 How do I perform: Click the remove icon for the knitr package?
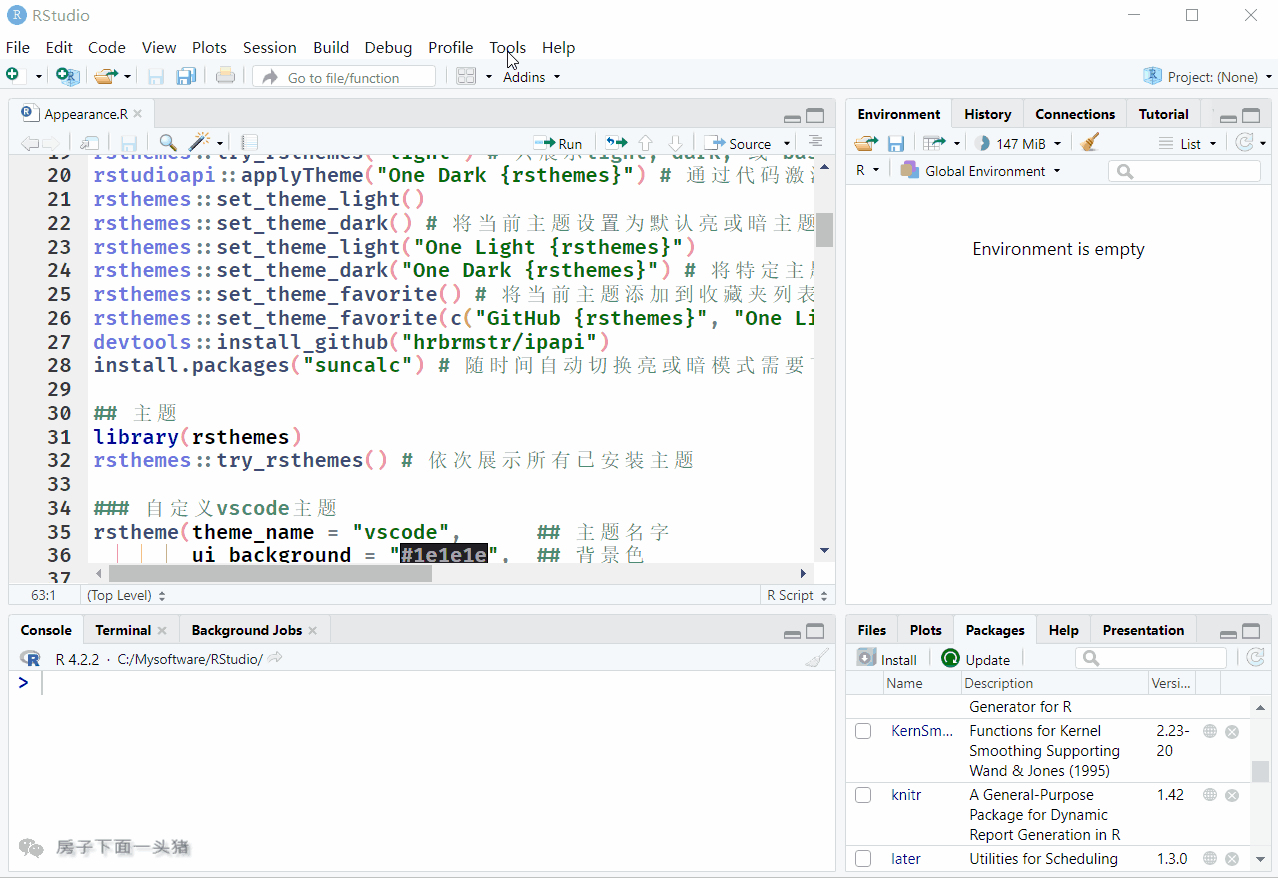(x=1232, y=795)
